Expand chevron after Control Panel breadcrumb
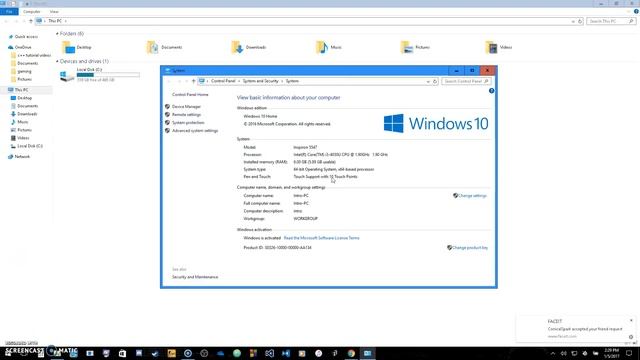This screenshot has height=360, width=640. point(239,81)
